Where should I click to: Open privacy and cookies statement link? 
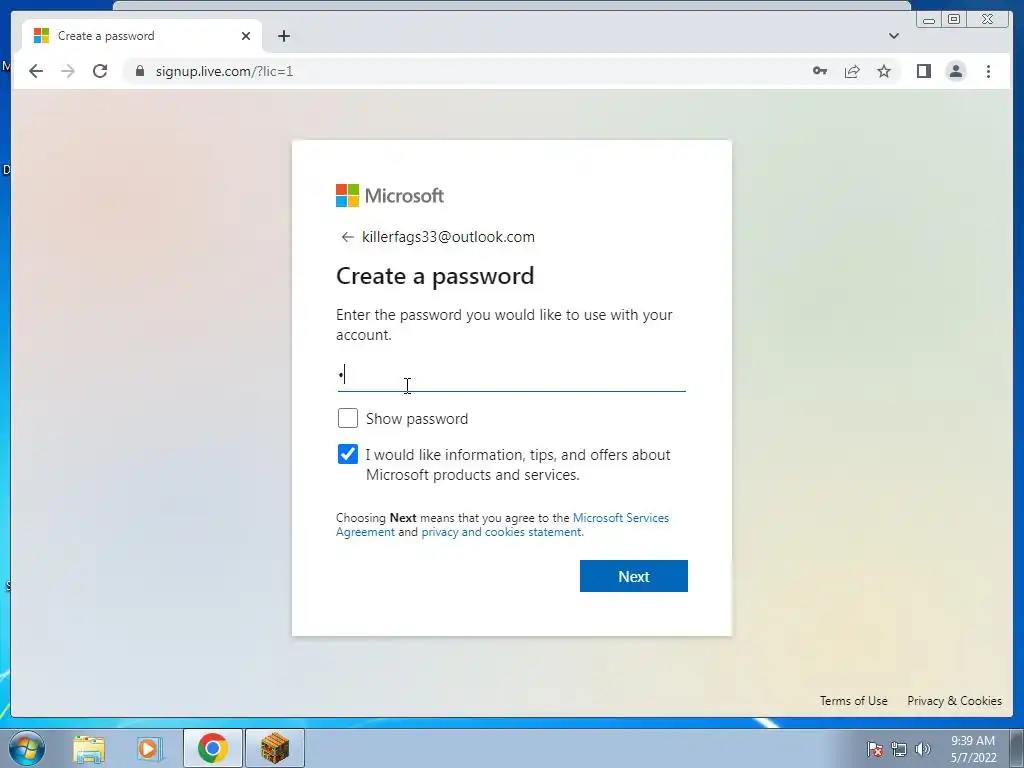click(501, 532)
